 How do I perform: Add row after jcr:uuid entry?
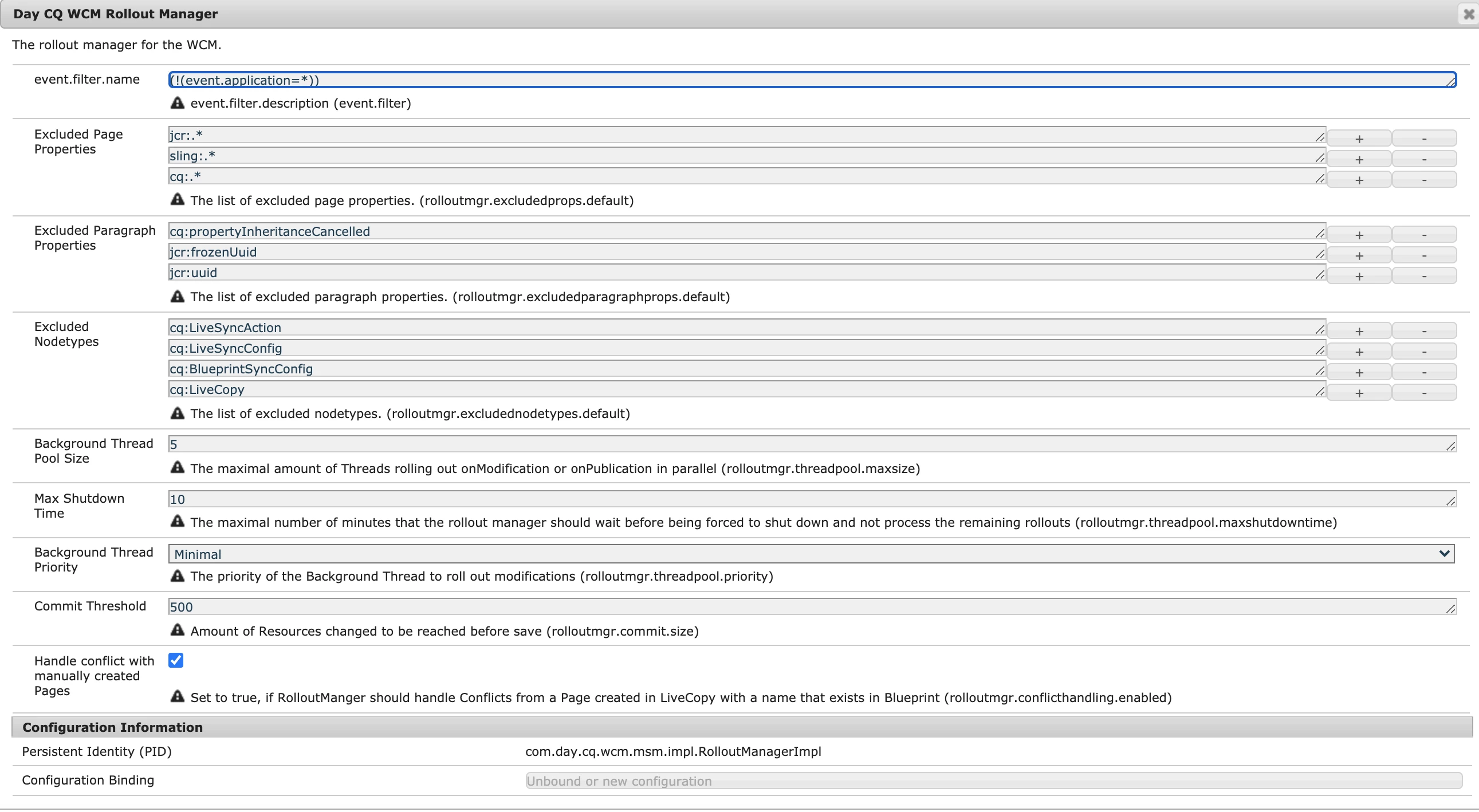(1359, 276)
